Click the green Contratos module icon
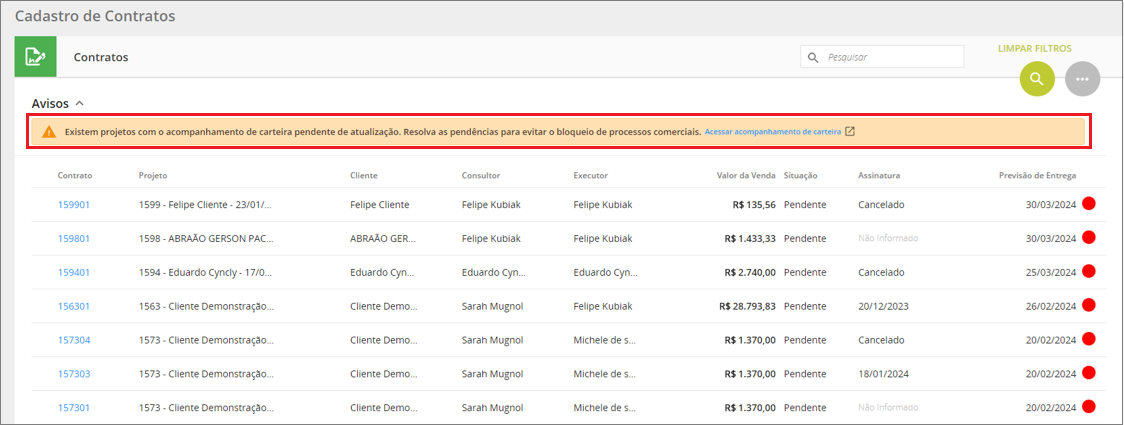Image resolution: width=1124 pixels, height=425 pixels. (x=36, y=57)
